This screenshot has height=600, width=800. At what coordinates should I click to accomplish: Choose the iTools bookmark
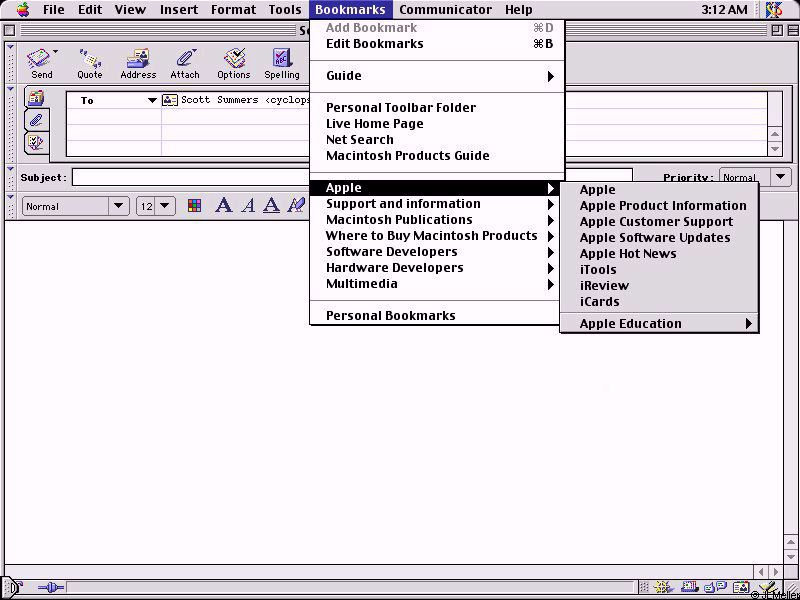coord(659,270)
